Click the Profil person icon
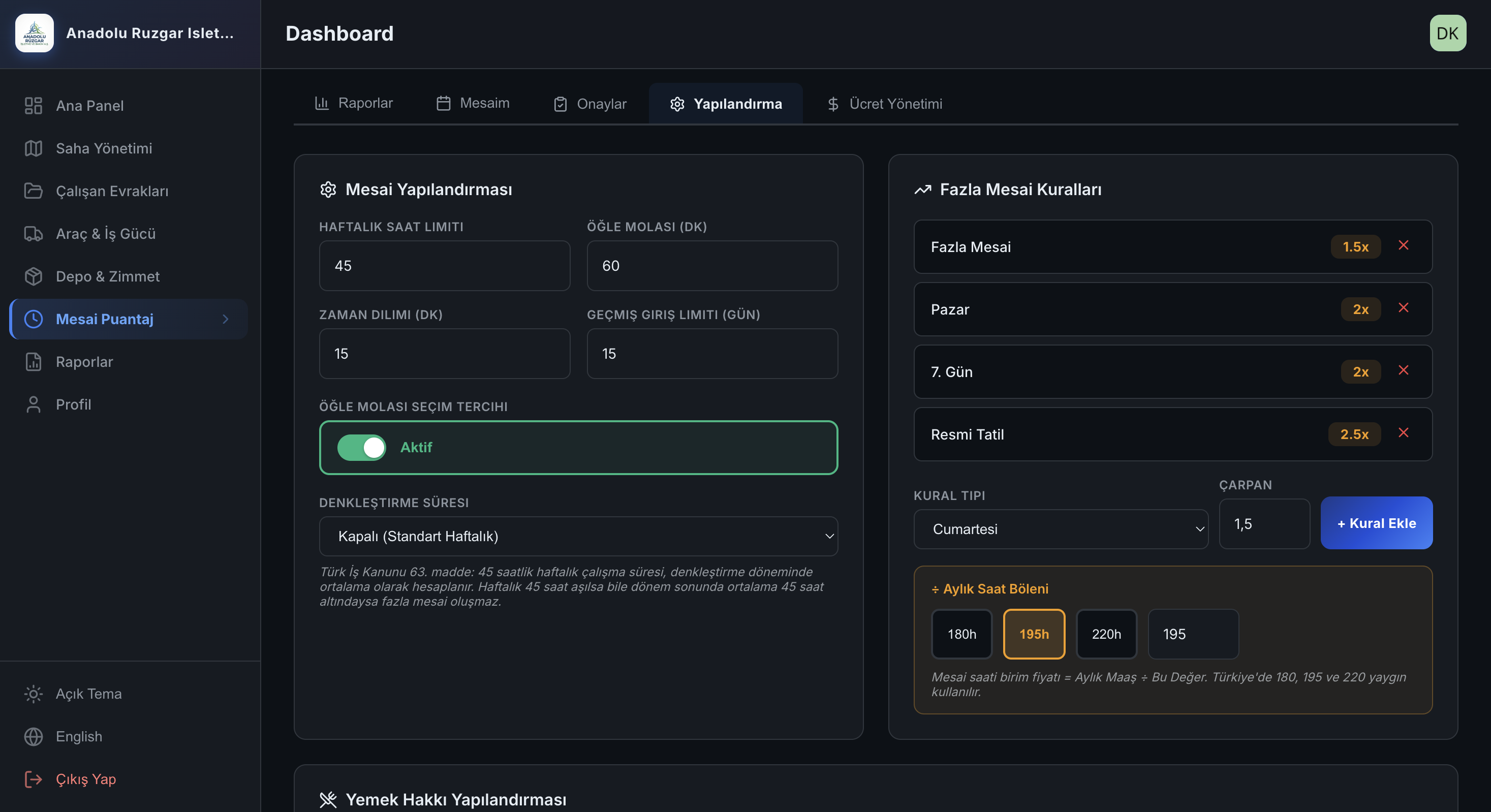1491x812 pixels. click(34, 404)
